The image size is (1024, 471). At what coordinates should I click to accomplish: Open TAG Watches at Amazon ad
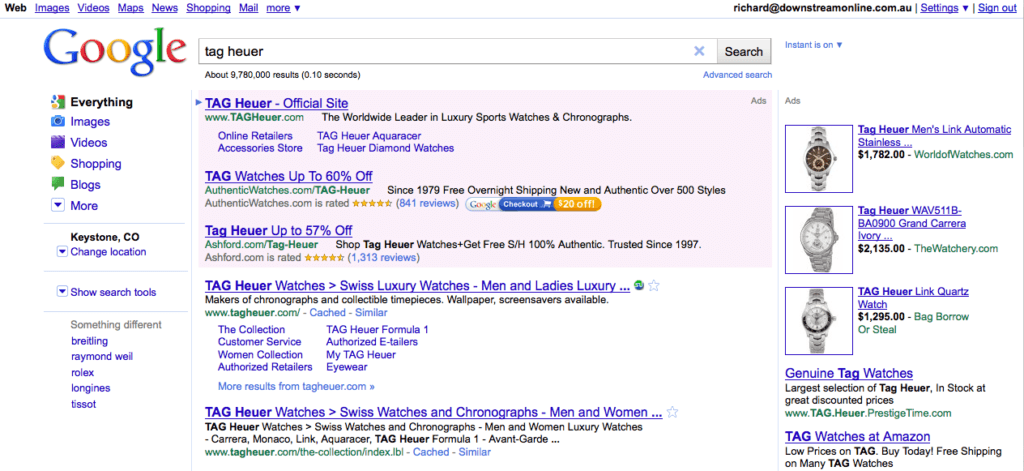tap(857, 436)
